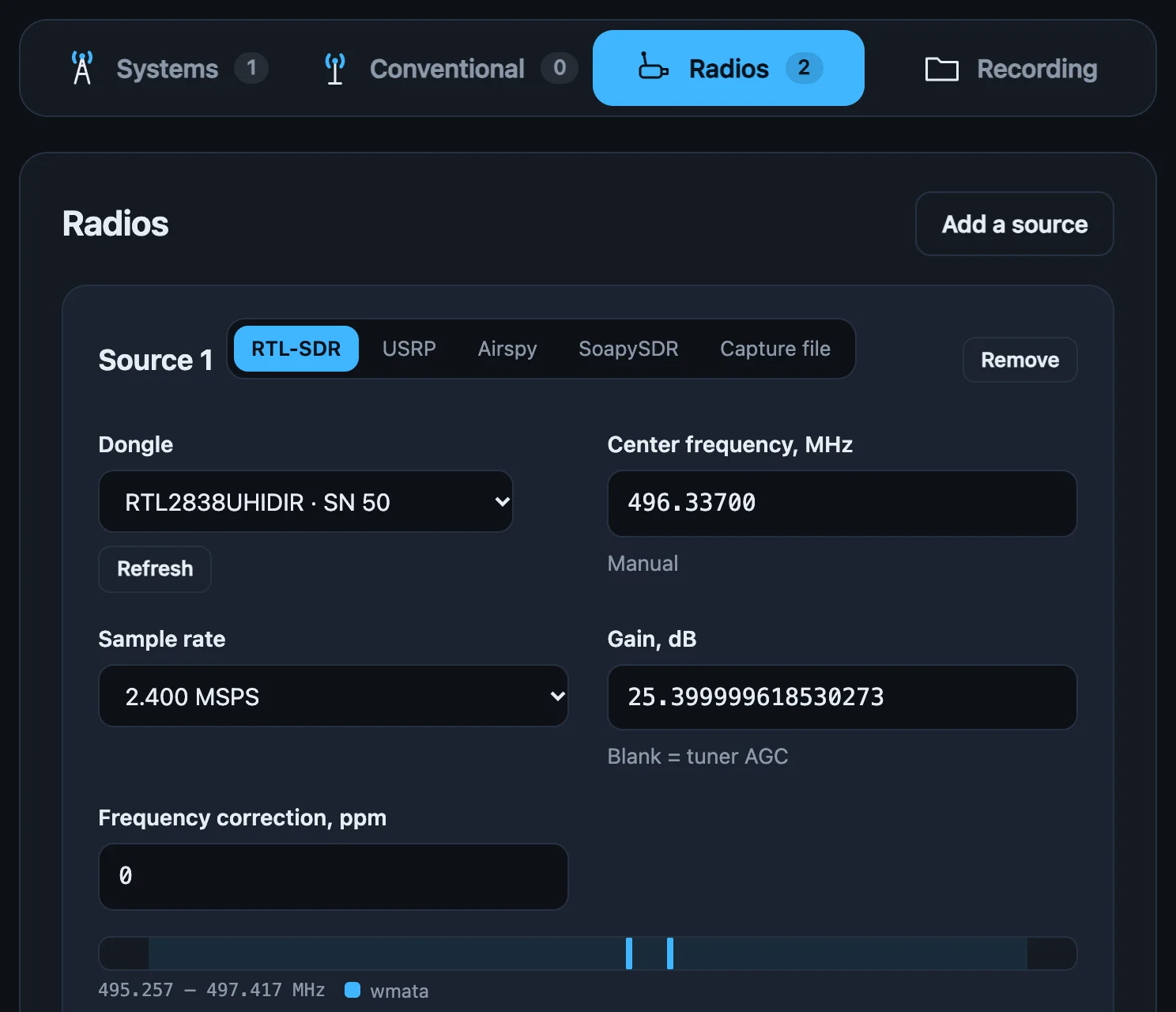Viewport: 1176px width, 1012px height.
Task: Click the wmata legend color swatch
Action: tap(352, 990)
